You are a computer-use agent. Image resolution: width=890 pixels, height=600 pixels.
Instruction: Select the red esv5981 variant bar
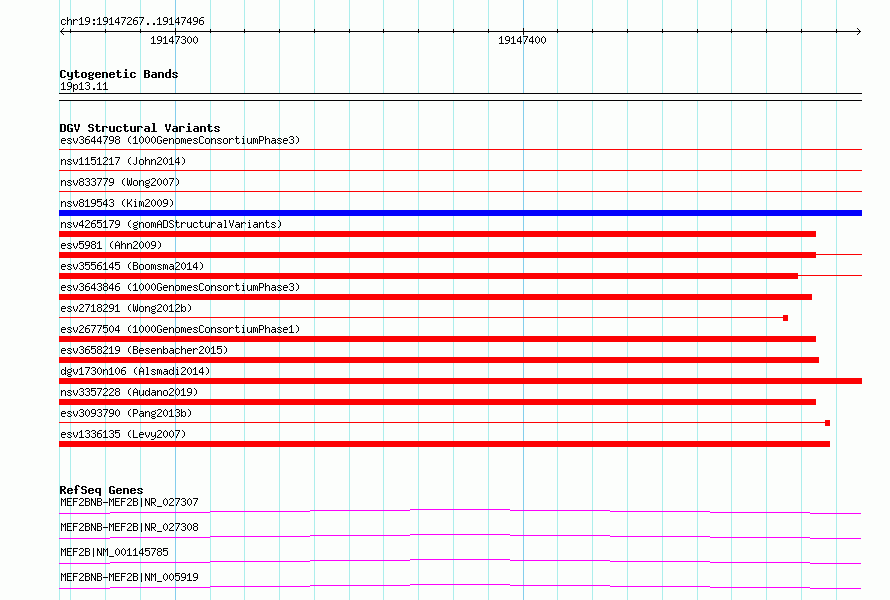pos(438,255)
